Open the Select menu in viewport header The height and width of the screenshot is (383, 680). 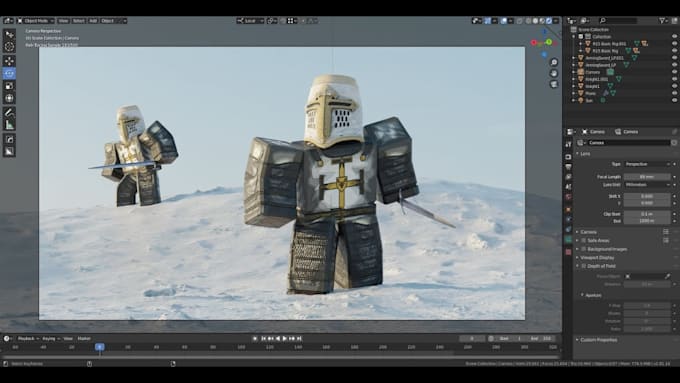(x=78, y=20)
